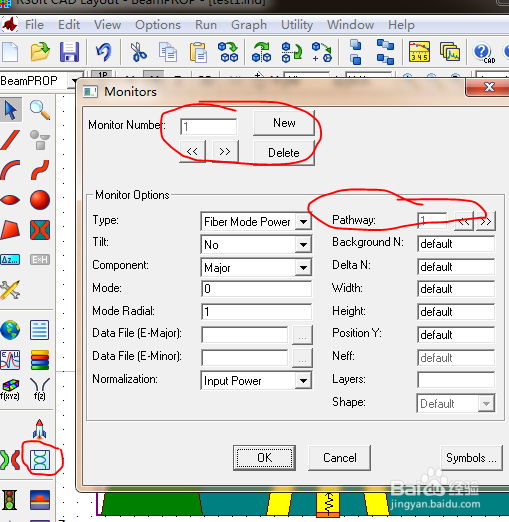Click the New file toolbar icon

click(x=10, y=52)
